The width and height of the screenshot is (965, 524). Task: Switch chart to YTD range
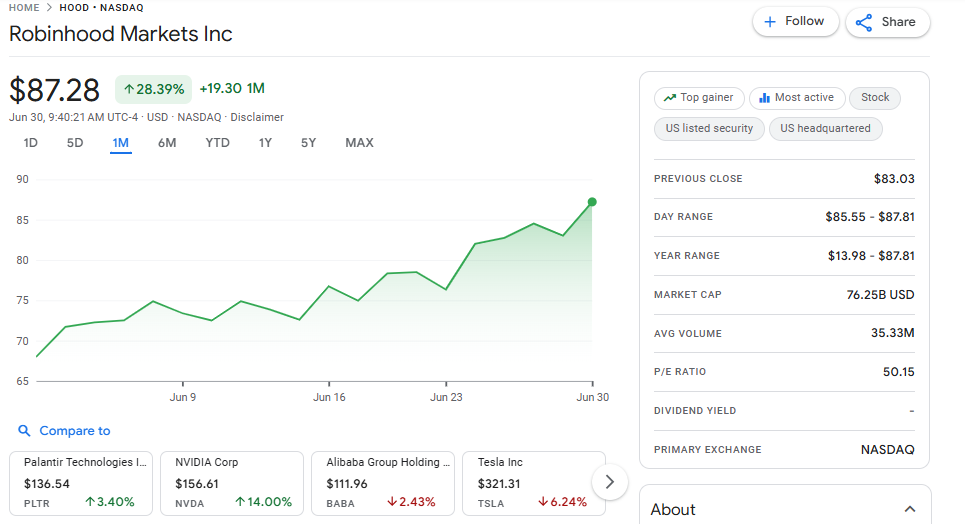(x=217, y=143)
